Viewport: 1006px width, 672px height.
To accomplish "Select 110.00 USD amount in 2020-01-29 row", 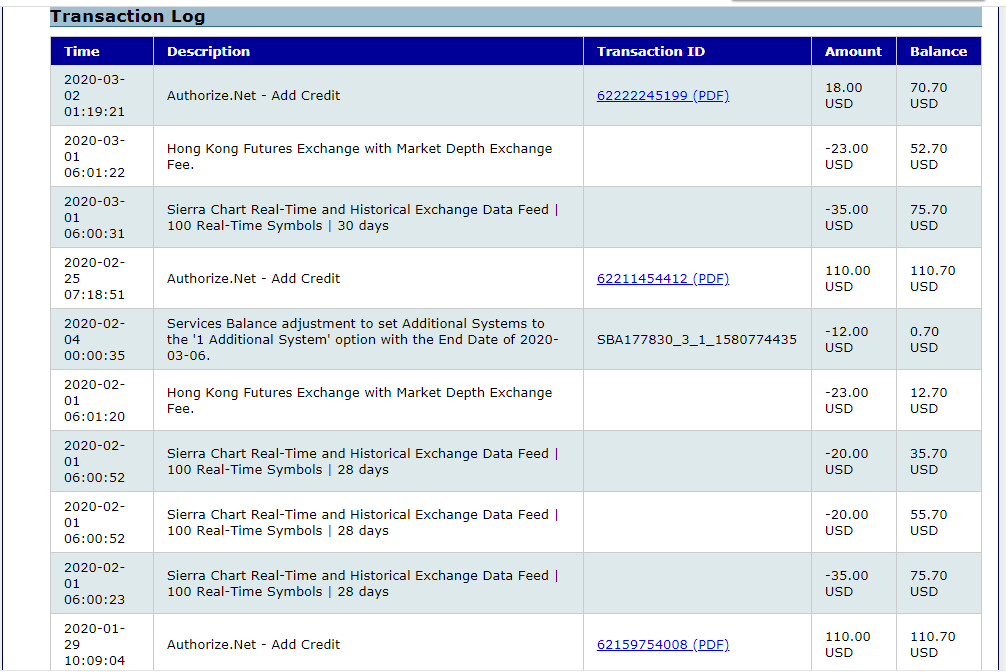I will [x=848, y=644].
